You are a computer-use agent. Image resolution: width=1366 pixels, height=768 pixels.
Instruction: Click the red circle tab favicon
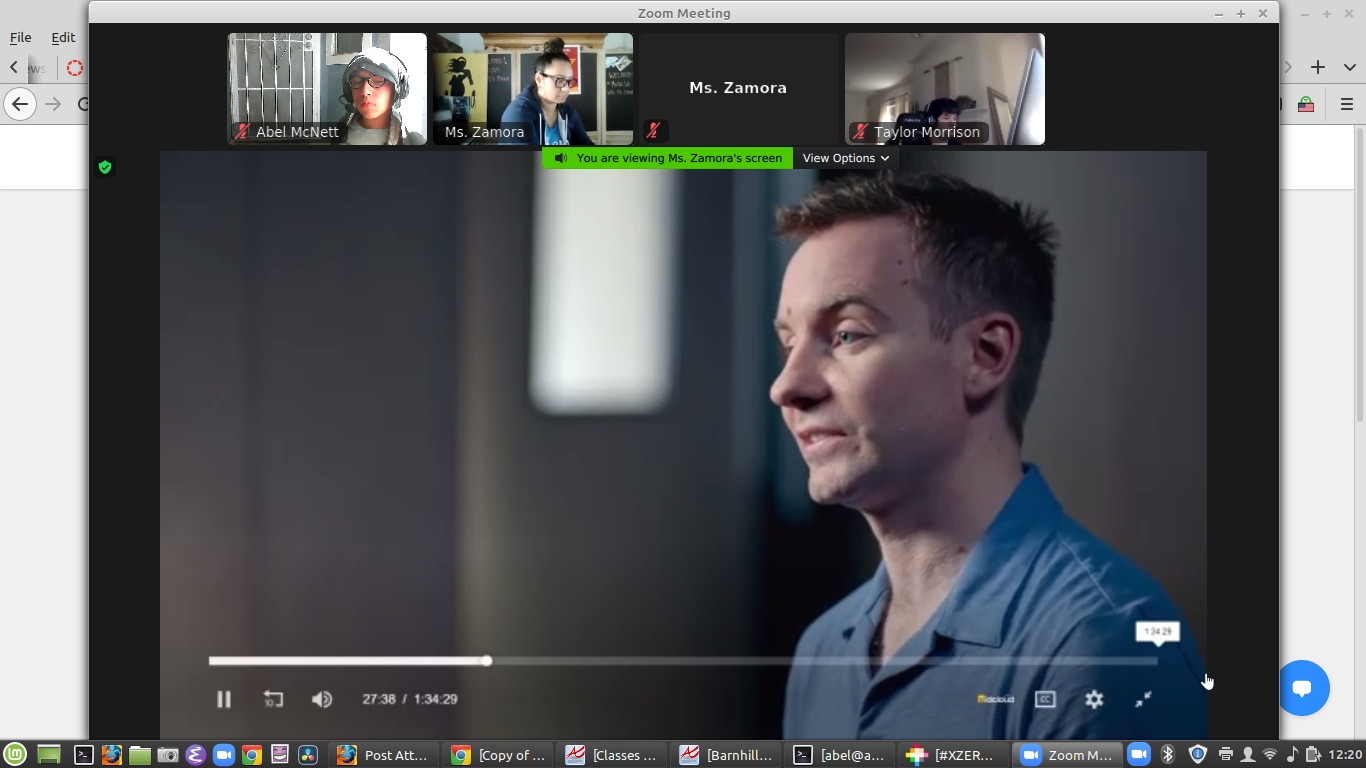tap(74, 68)
